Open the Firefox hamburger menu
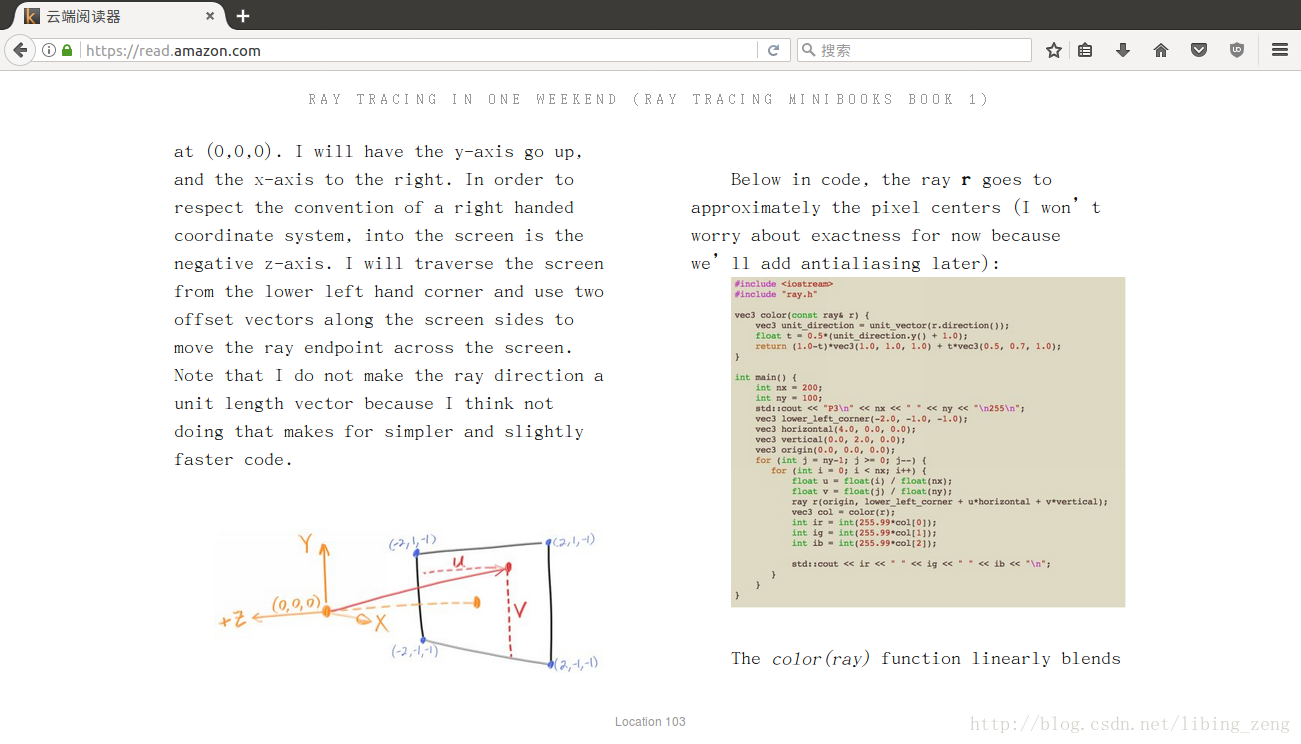Viewport: 1301px width, 744px height. [x=1280, y=50]
